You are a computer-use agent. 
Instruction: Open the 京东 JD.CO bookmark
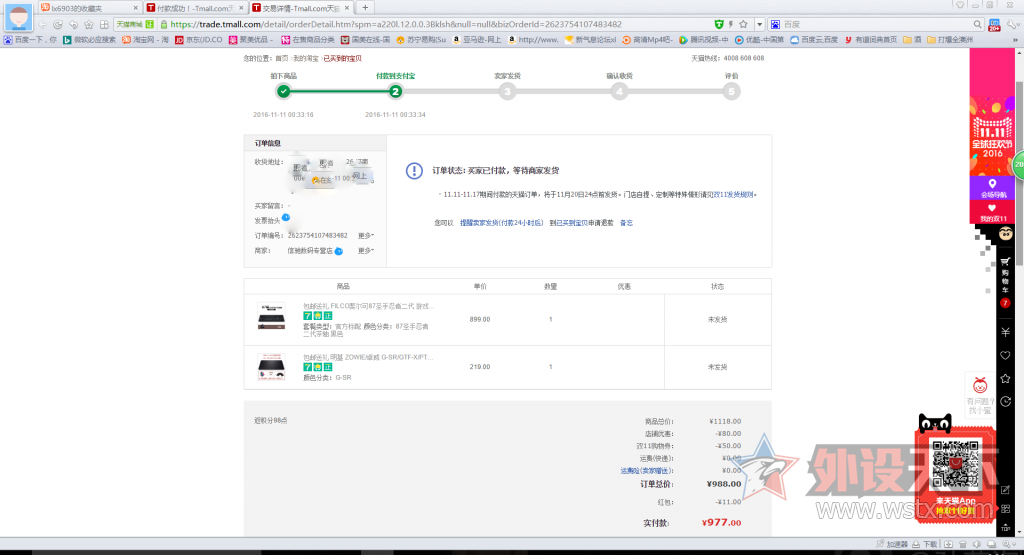(199, 40)
